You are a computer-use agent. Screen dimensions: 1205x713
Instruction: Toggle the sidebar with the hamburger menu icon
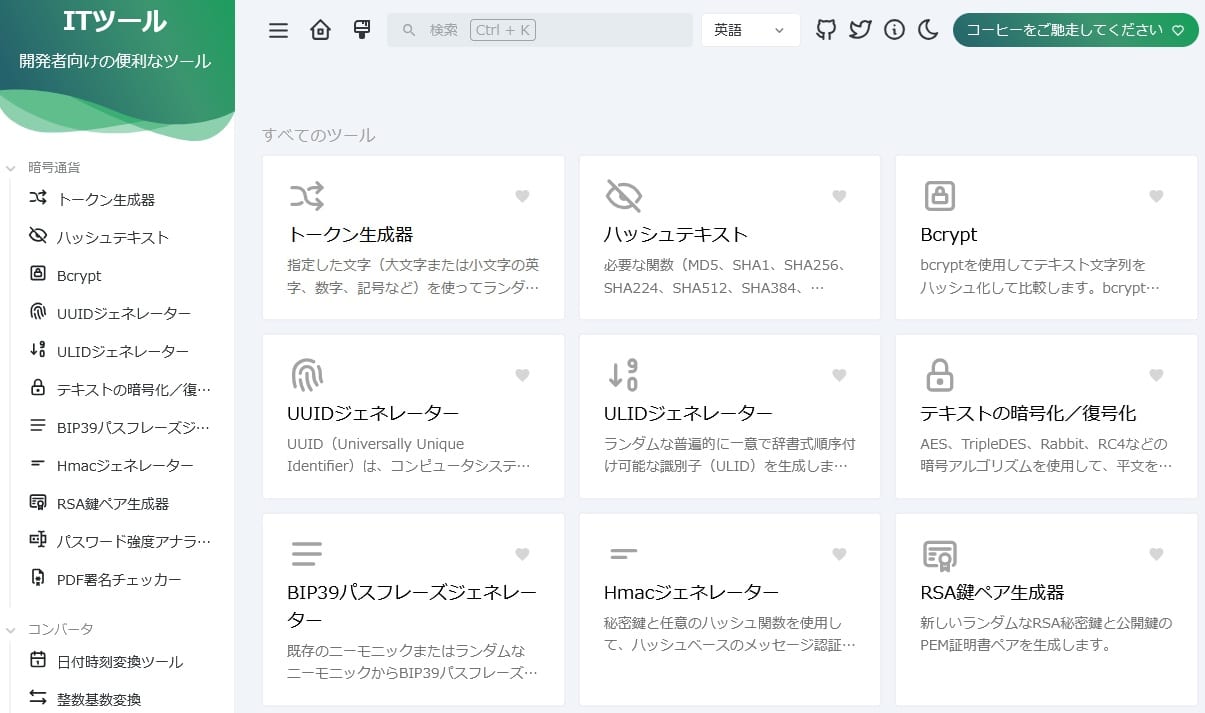[279, 30]
